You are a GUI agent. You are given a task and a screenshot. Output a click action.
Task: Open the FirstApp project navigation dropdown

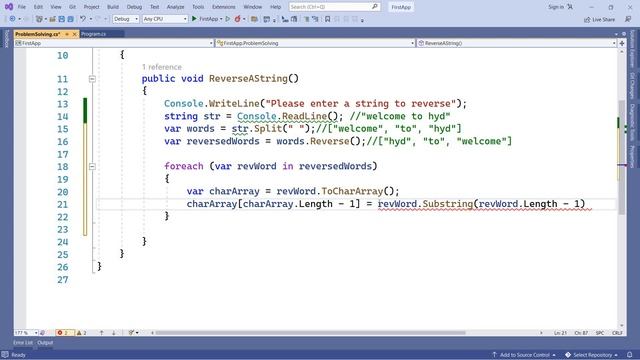114,43
